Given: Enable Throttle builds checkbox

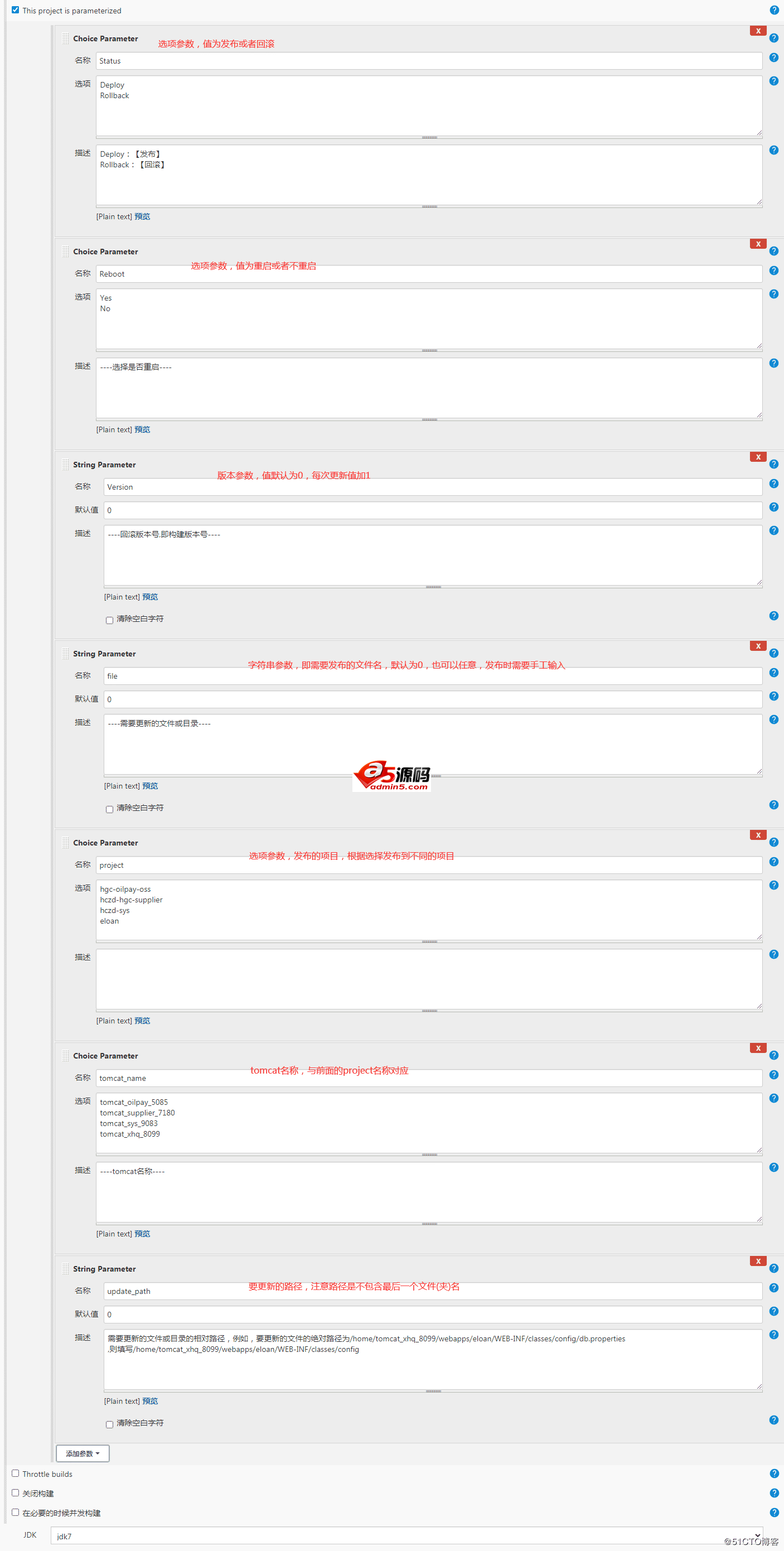Looking at the screenshot, I should [x=15, y=1473].
